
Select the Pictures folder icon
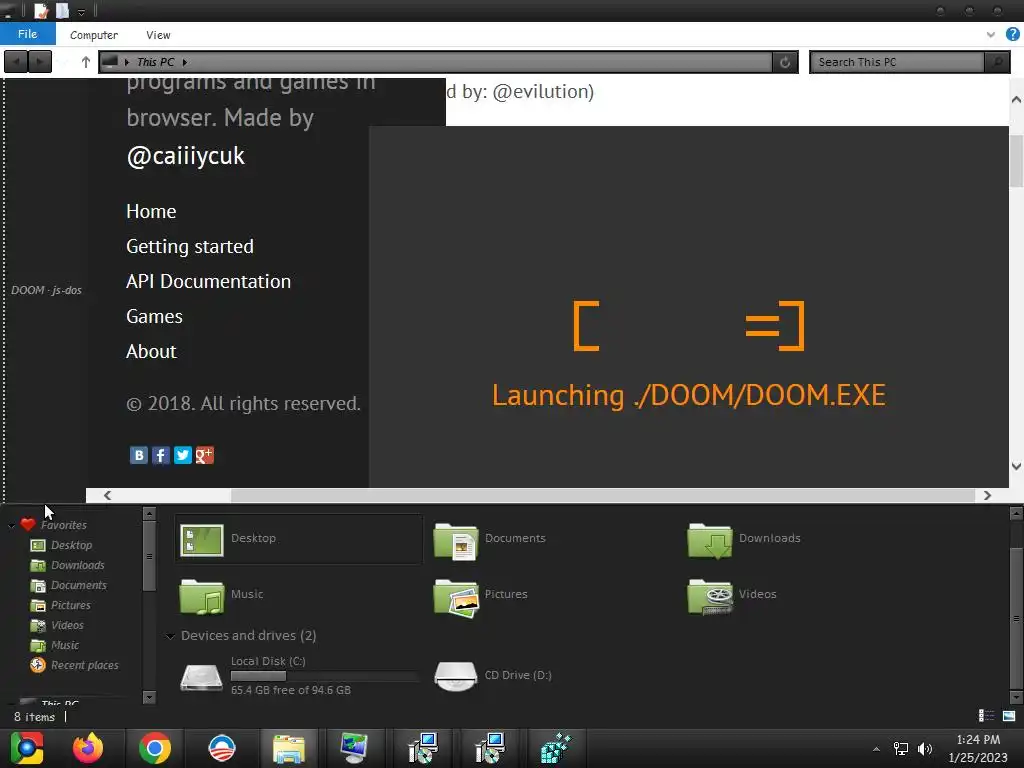point(456,598)
